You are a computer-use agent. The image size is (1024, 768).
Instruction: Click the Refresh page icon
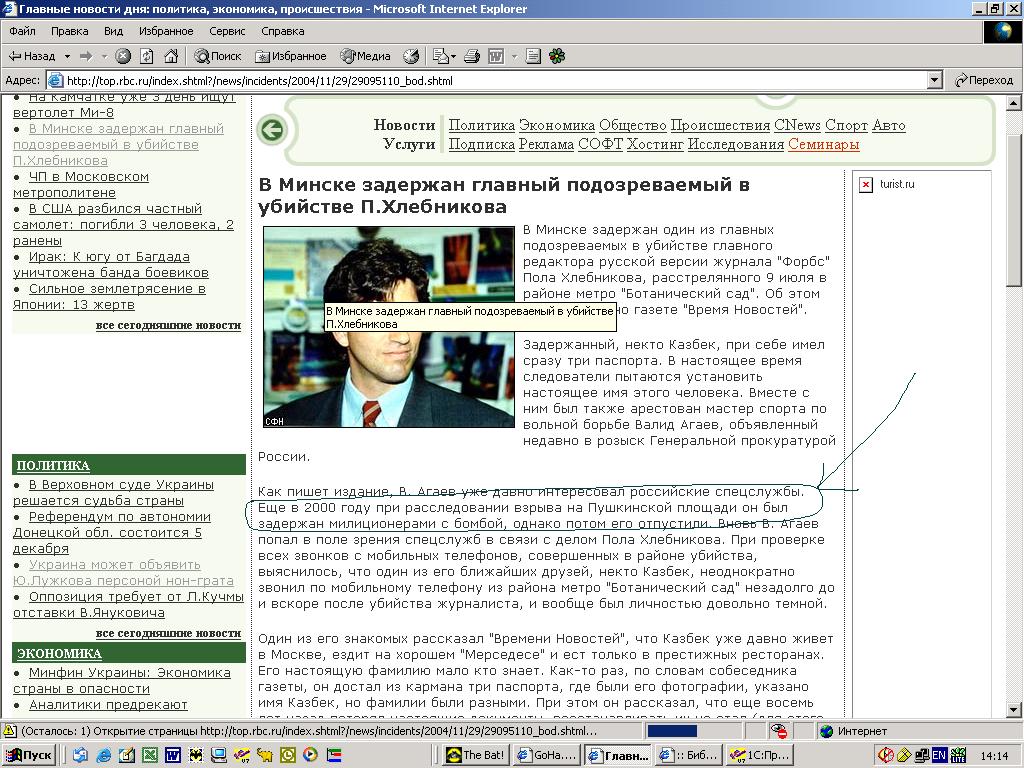(x=147, y=56)
